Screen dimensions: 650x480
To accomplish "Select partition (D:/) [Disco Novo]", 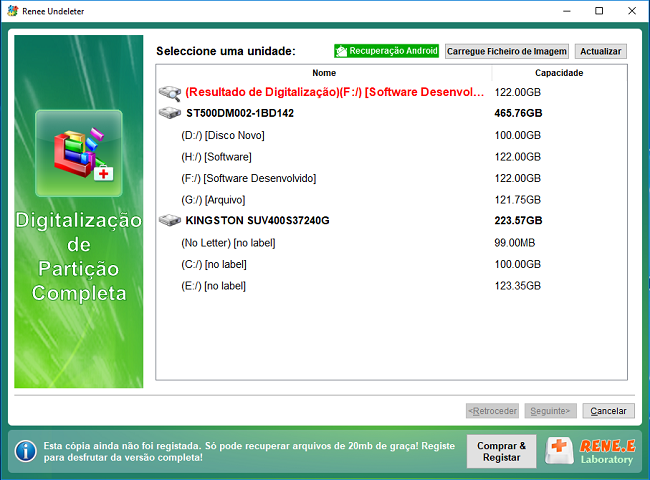I will point(391,135).
